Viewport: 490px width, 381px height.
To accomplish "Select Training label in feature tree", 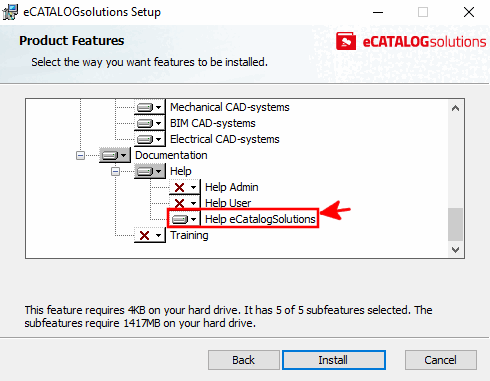I will point(189,235).
